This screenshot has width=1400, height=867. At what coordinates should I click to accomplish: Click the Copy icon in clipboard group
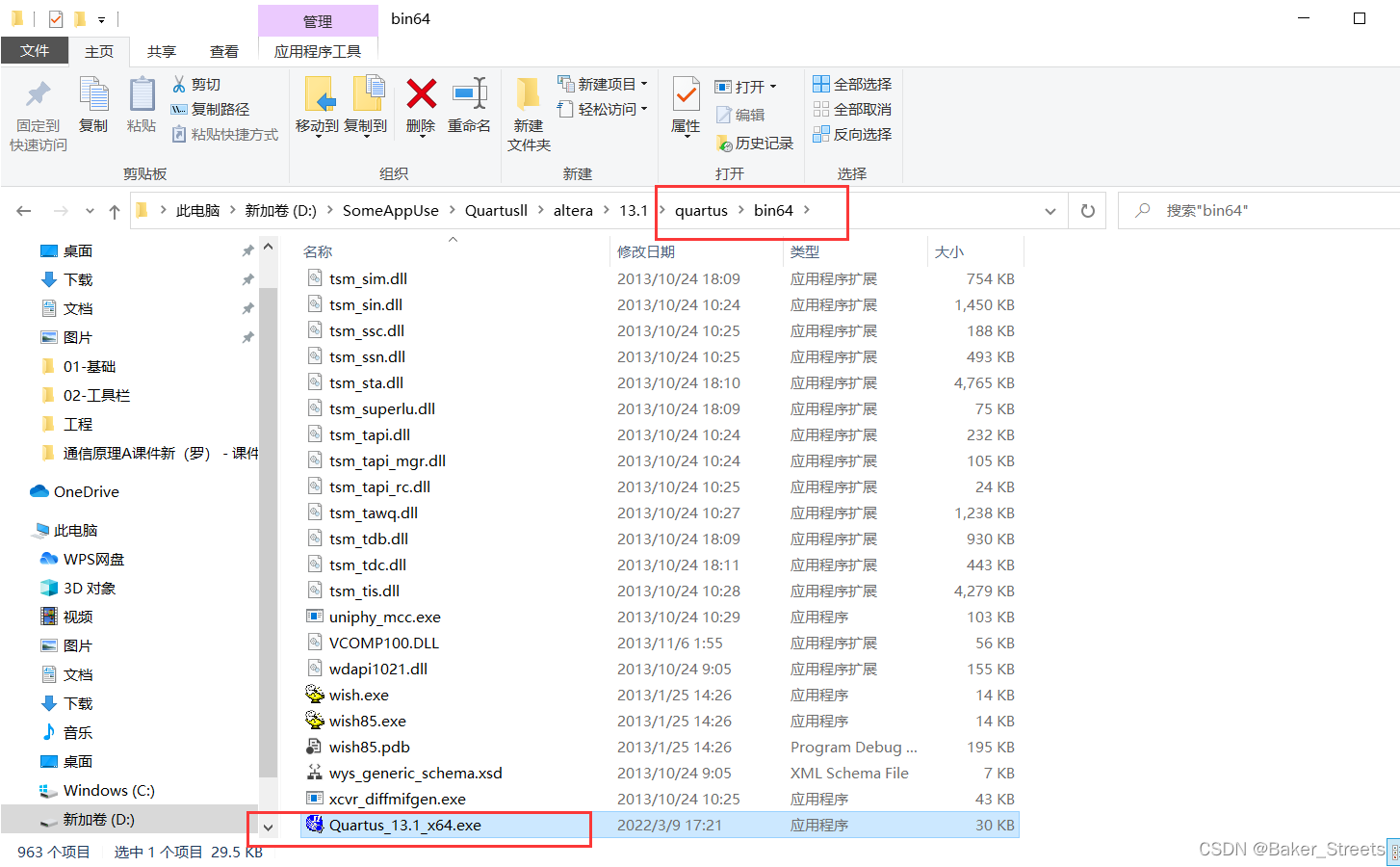pyautogui.click(x=93, y=94)
